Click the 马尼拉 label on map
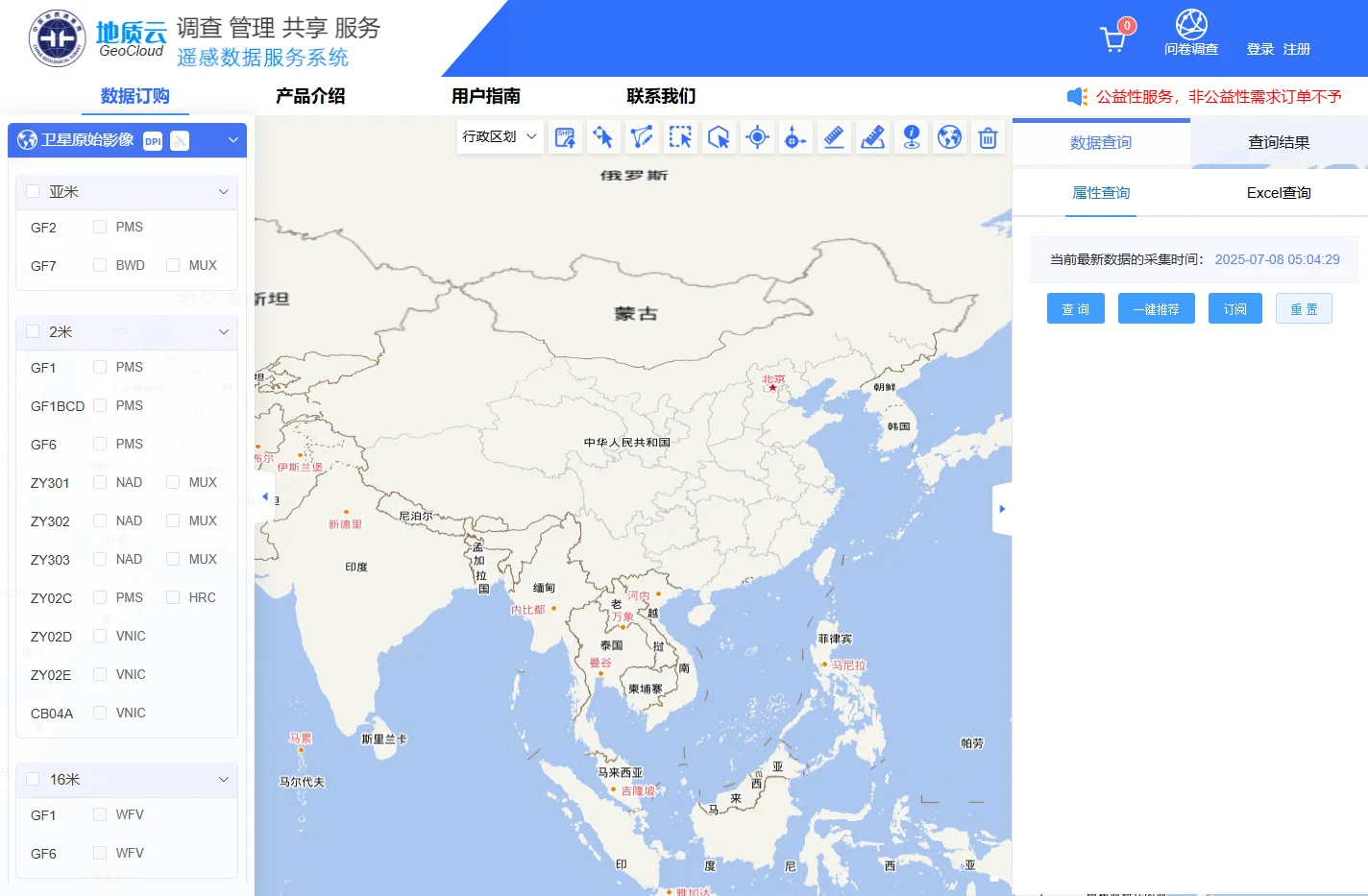This screenshot has width=1368, height=896. tap(849, 665)
